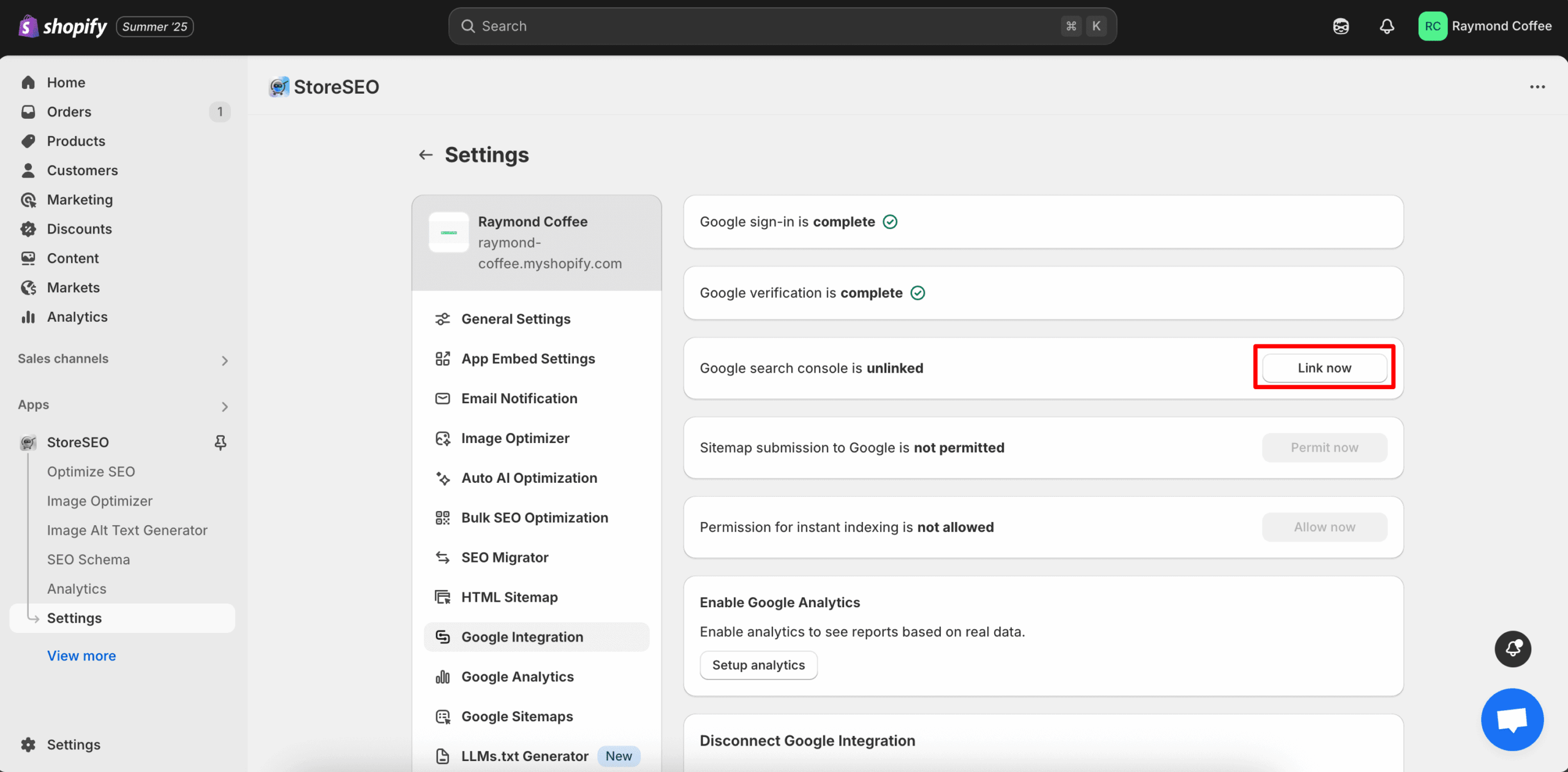
Task: Open Image Alt Text Generator
Action: pyautogui.click(x=127, y=531)
